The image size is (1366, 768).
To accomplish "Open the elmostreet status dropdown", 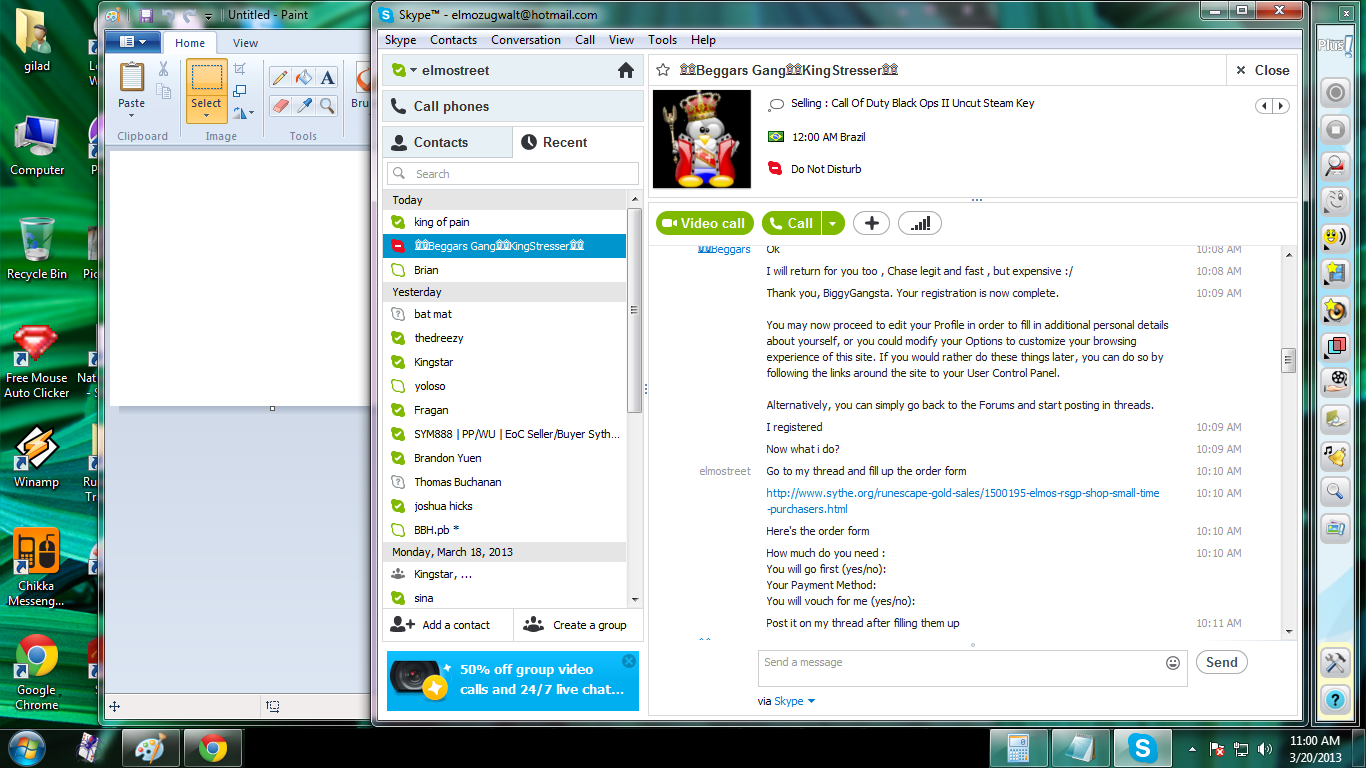I will click(413, 70).
